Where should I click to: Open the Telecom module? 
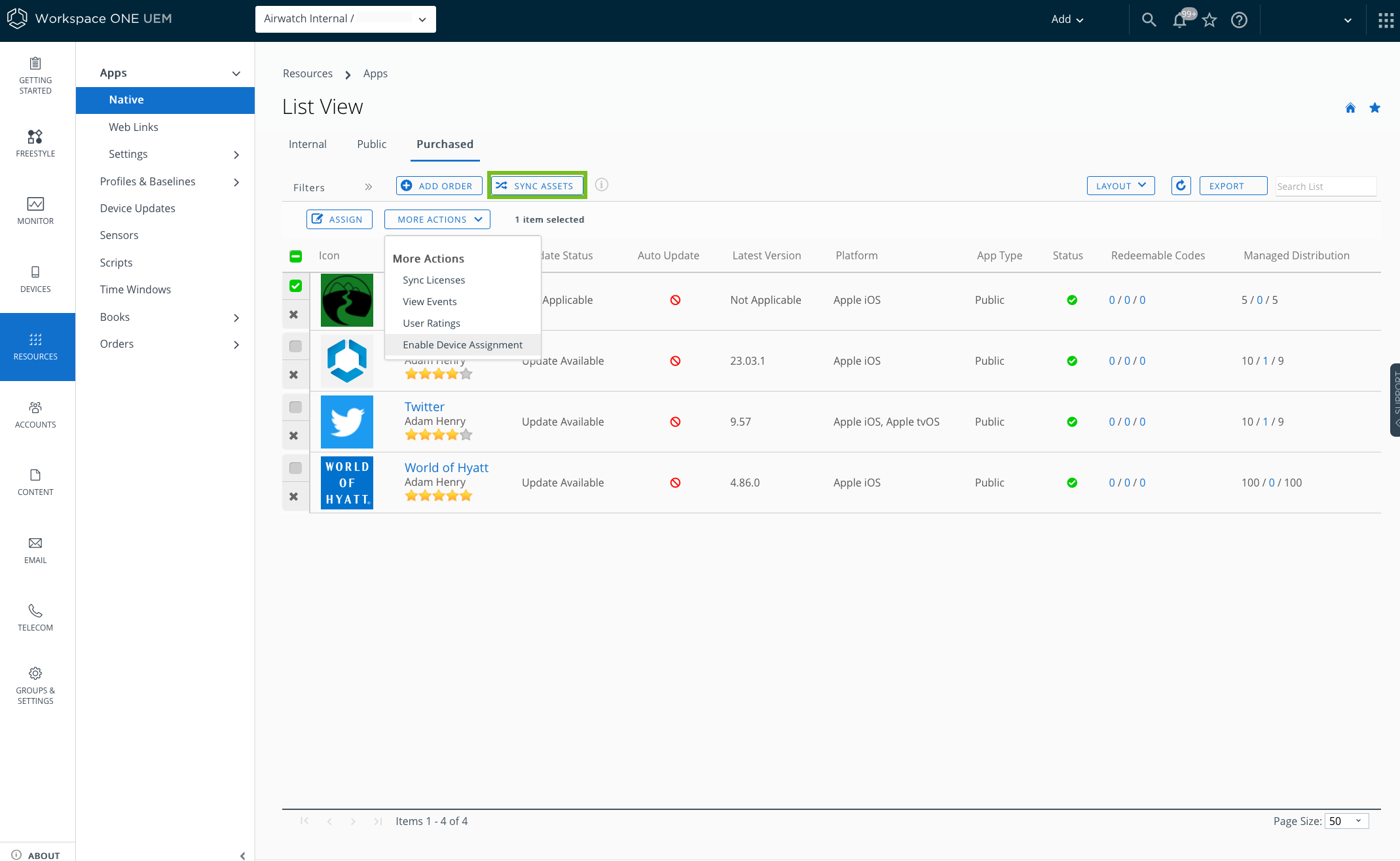tap(35, 617)
